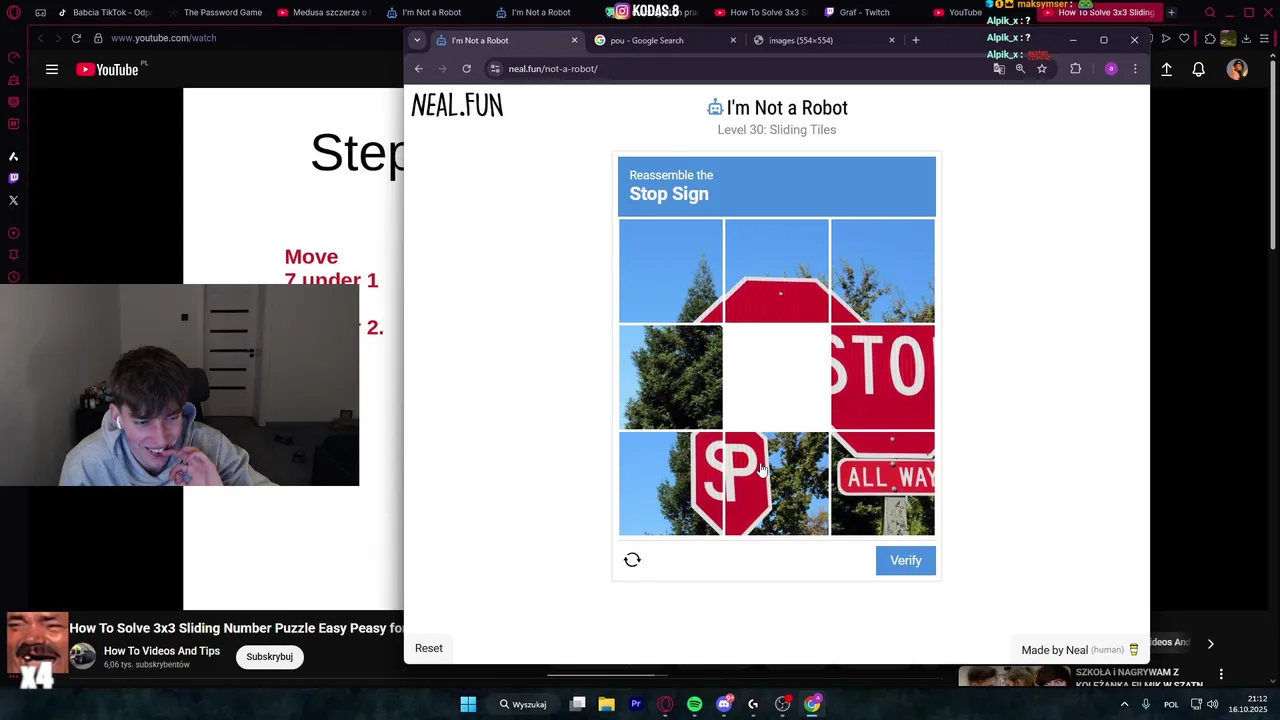Viewport: 1280px width, 720px height.
Task: Click the top of stop sign tile
Action: tap(777, 271)
